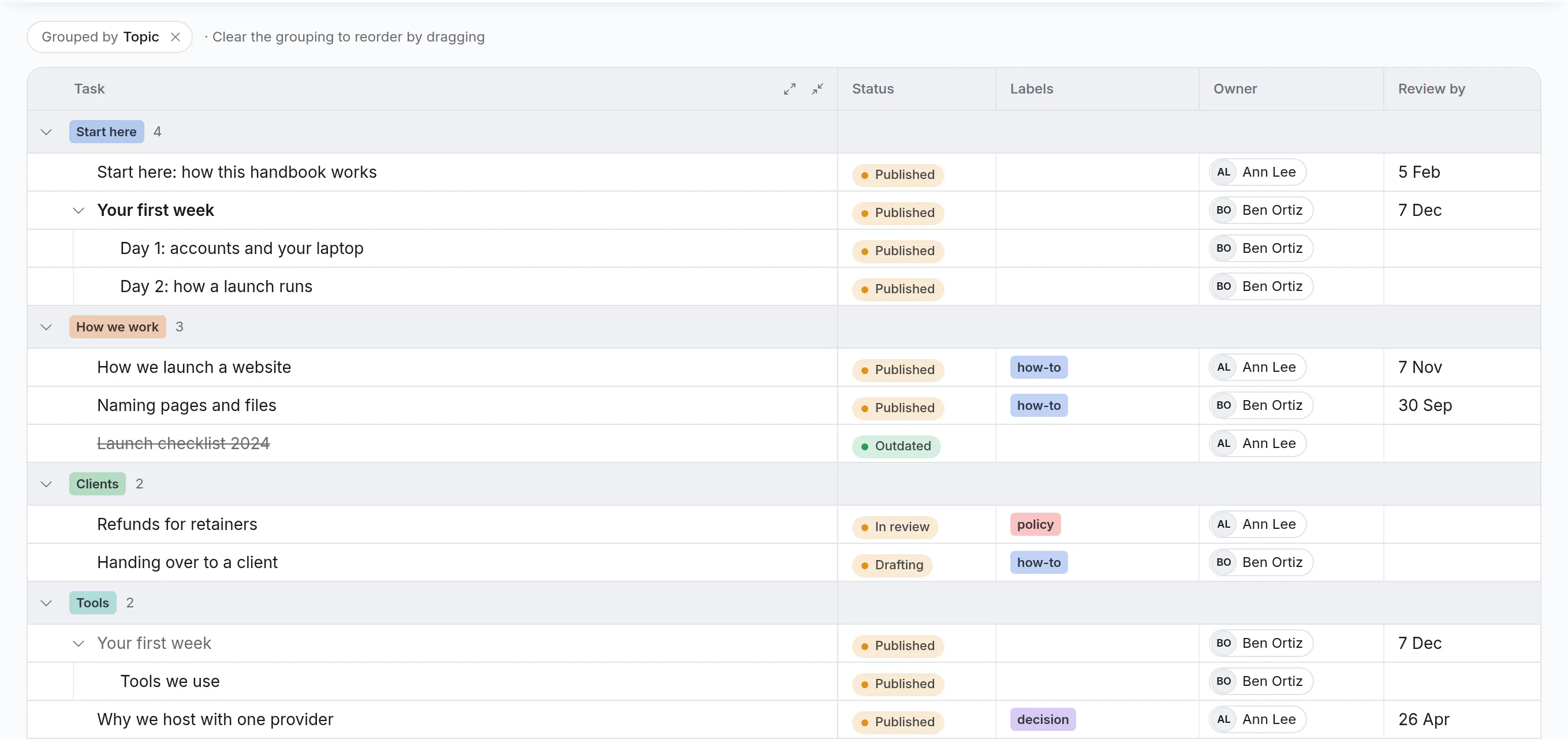Select the Clients topic tag
1568x739 pixels.
click(x=98, y=484)
